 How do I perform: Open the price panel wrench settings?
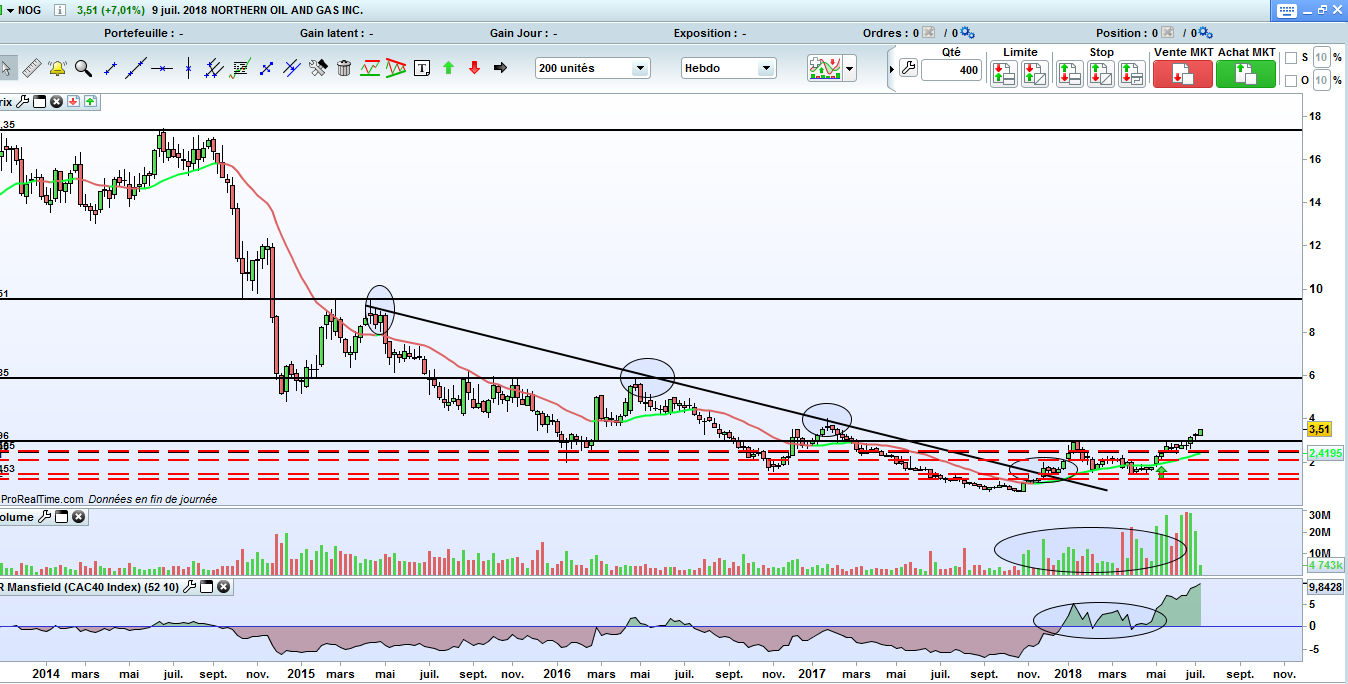tap(23, 101)
